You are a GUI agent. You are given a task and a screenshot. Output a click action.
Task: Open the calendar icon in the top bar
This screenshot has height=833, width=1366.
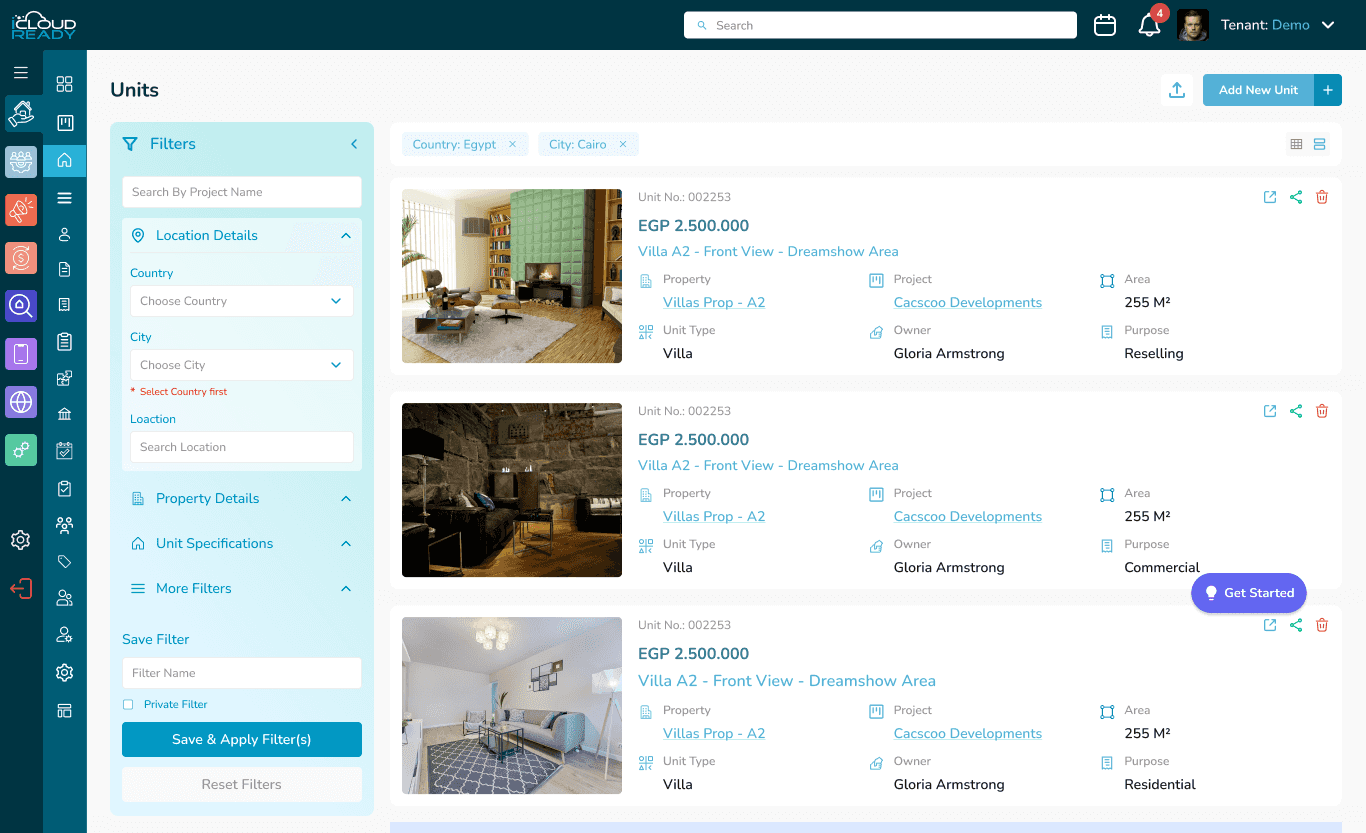(x=1105, y=24)
